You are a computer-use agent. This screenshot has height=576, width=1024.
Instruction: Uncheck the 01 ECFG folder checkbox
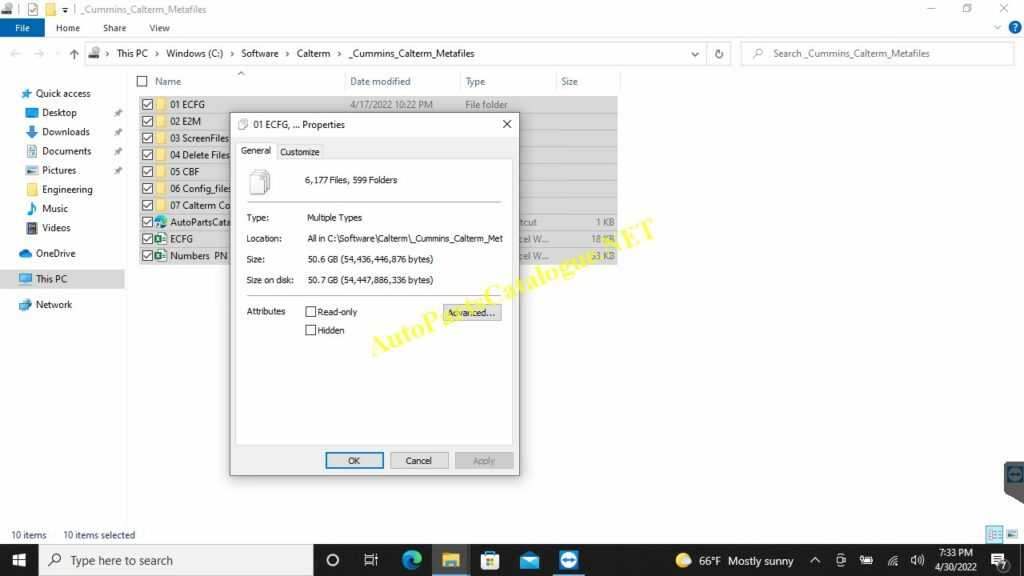coord(147,104)
